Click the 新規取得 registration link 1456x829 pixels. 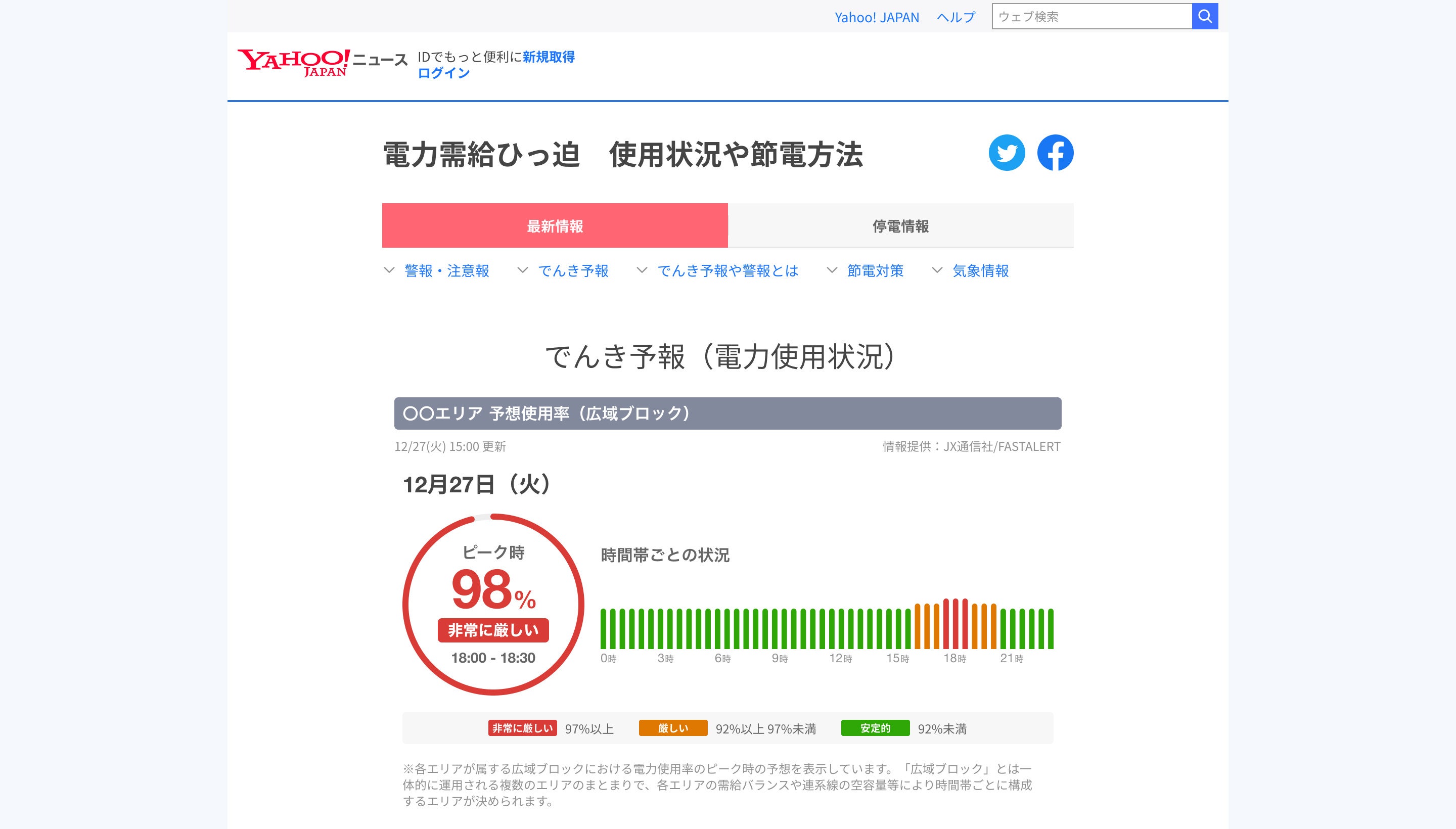(549, 57)
